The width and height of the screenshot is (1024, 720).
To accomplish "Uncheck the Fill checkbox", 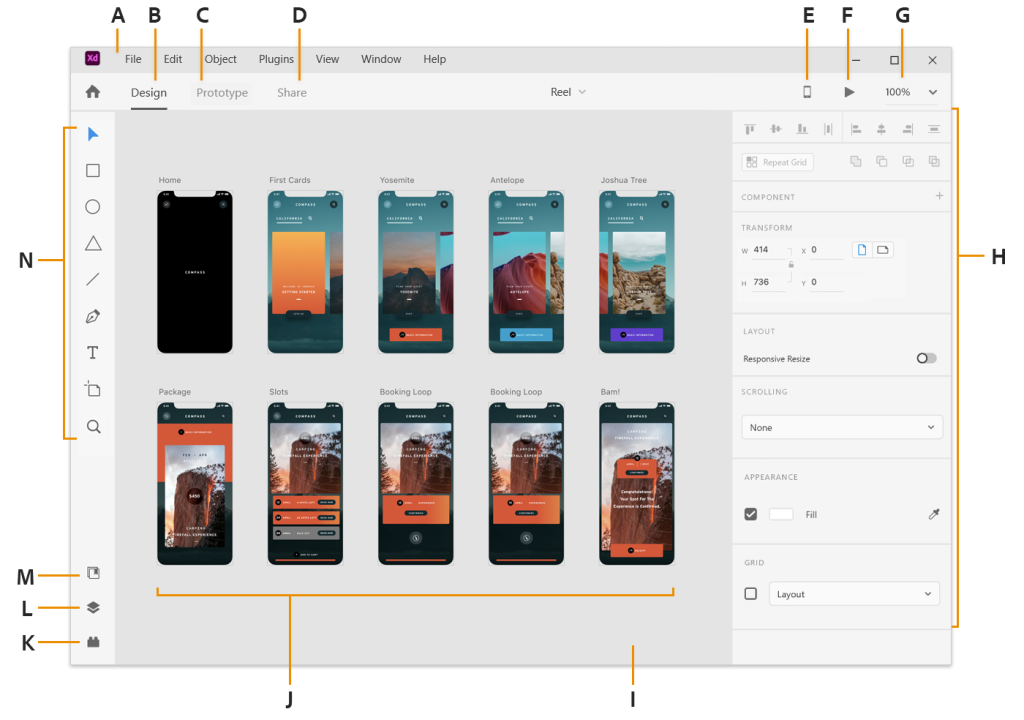I will [751, 514].
